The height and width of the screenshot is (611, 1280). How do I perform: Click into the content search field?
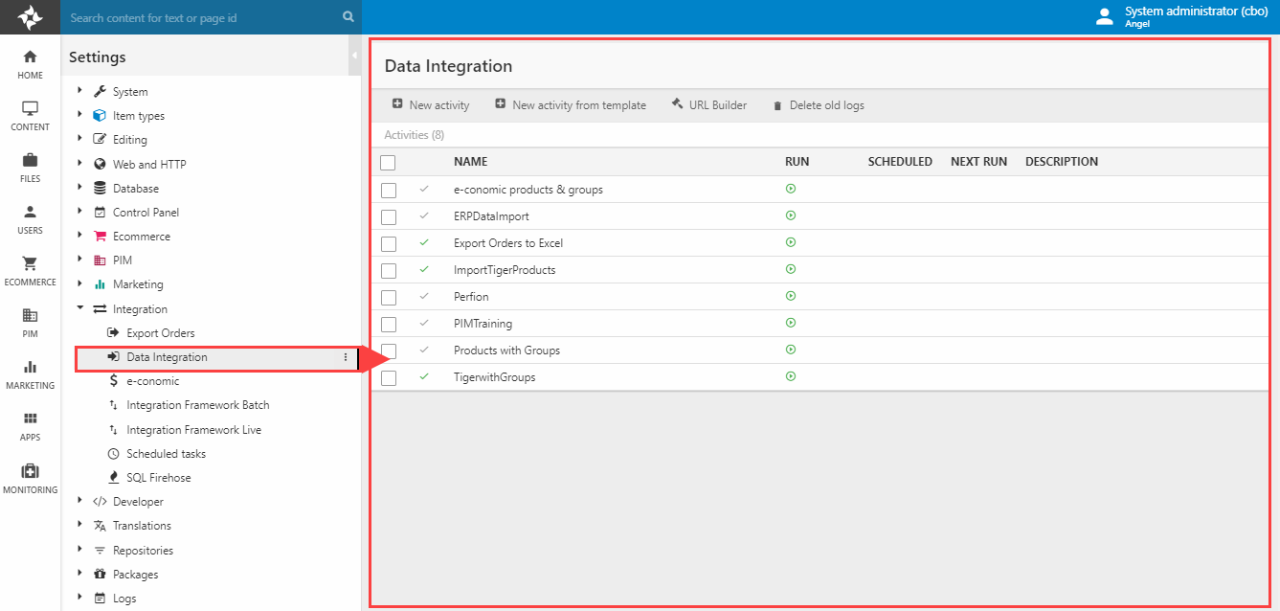200,17
